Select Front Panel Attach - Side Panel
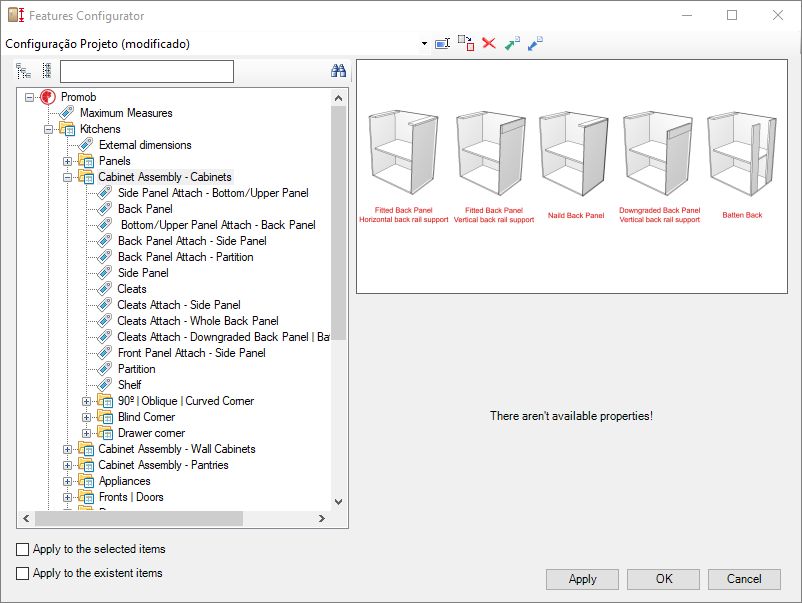This screenshot has height=603, width=802. (192, 353)
